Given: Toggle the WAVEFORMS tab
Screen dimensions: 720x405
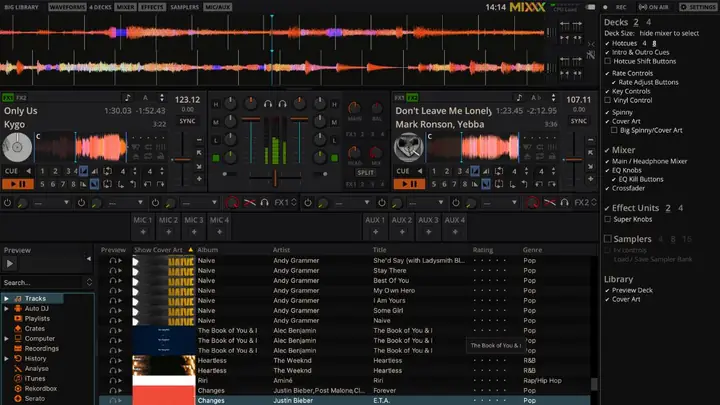Looking at the screenshot, I should tap(67, 7).
